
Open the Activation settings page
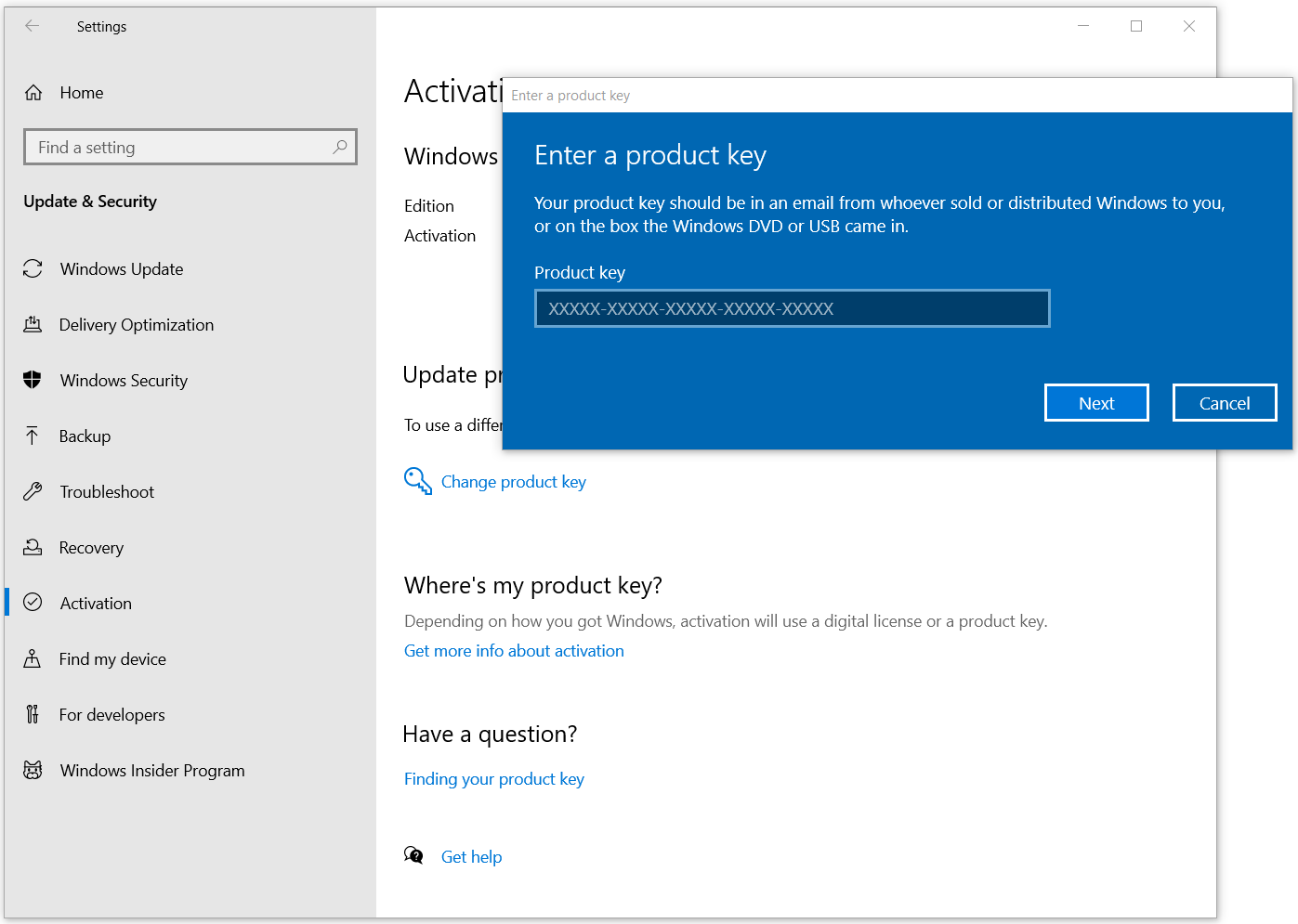point(96,604)
